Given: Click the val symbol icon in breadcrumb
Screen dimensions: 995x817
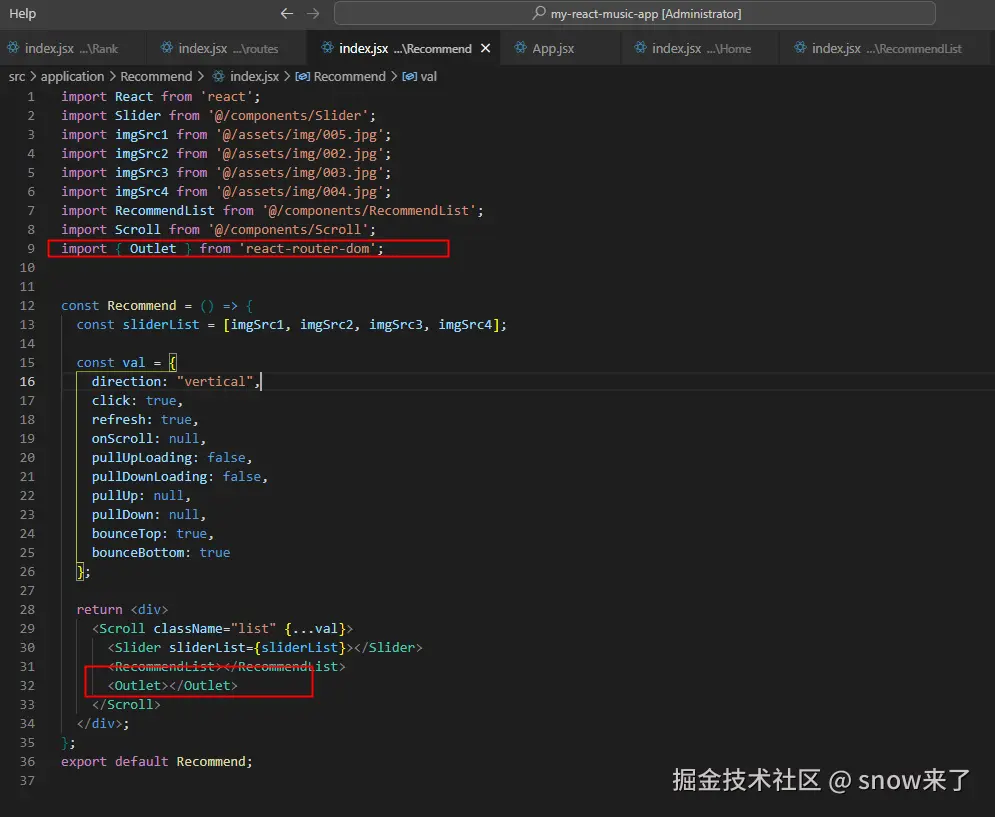Looking at the screenshot, I should [410, 76].
